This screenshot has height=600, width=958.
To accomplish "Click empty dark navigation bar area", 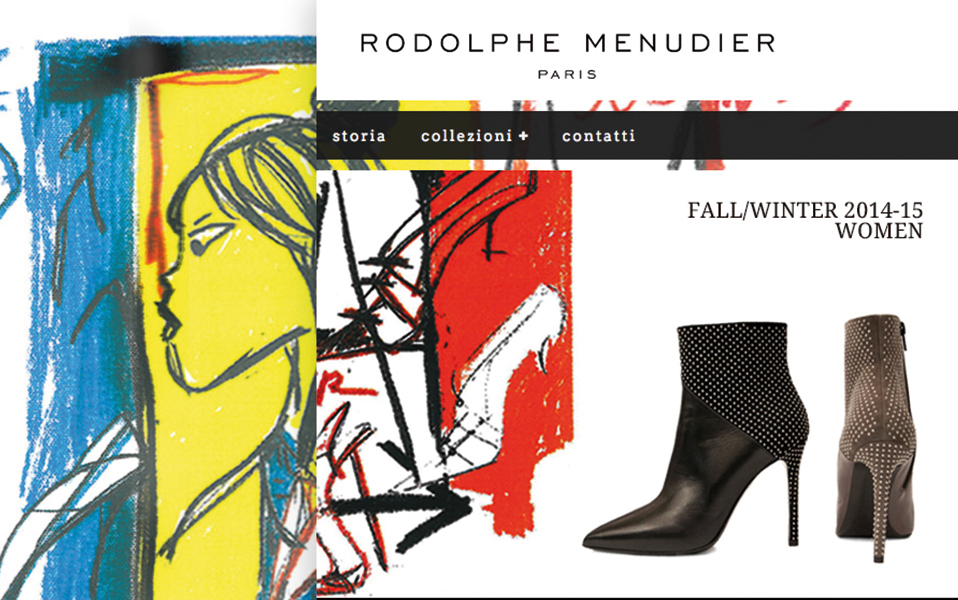I will pyautogui.click(x=794, y=136).
